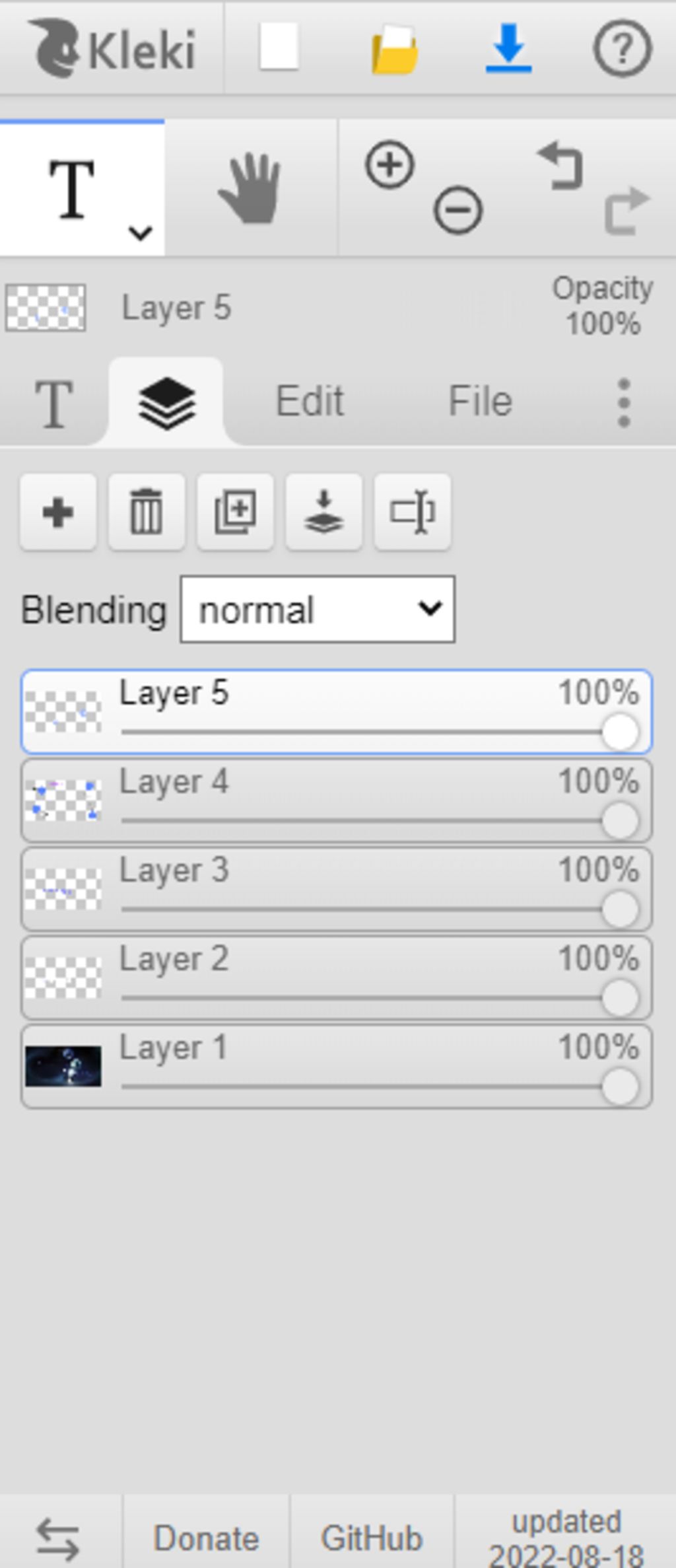Open the GitHub link

pos(371,1538)
